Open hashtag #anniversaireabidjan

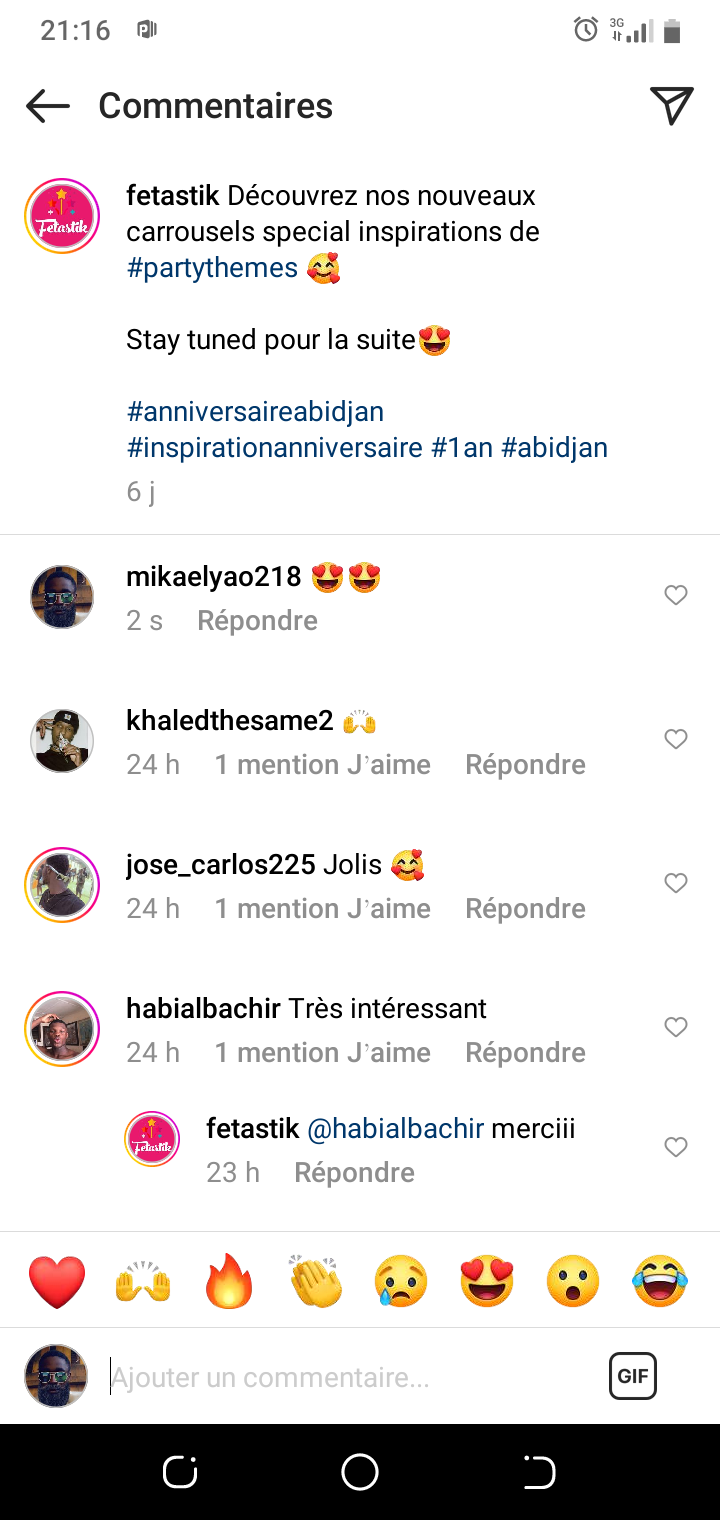255,412
